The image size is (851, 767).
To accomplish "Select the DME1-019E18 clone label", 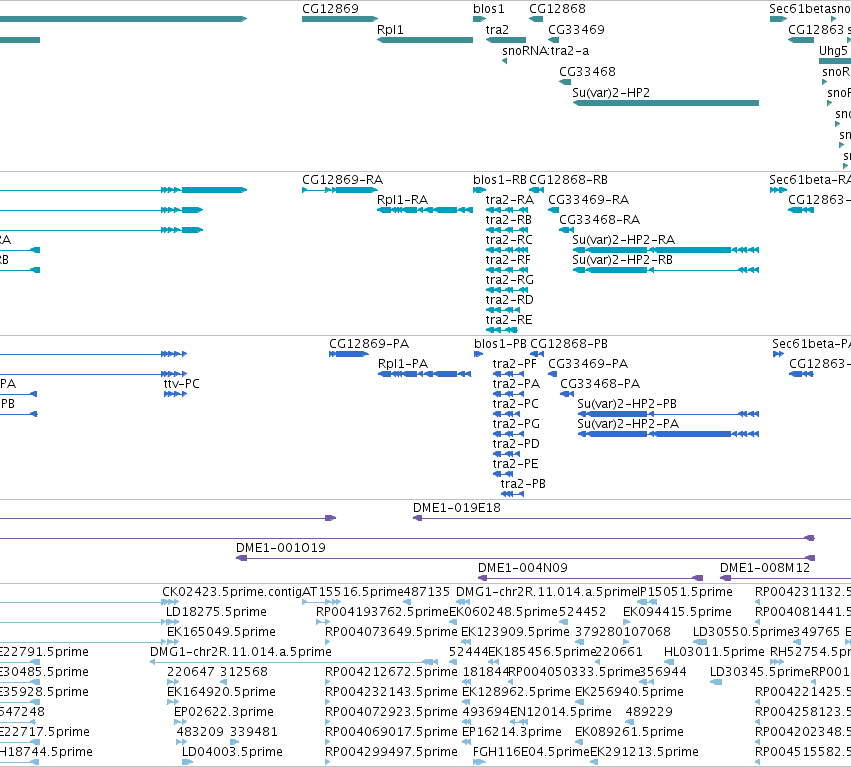I will (x=456, y=508).
